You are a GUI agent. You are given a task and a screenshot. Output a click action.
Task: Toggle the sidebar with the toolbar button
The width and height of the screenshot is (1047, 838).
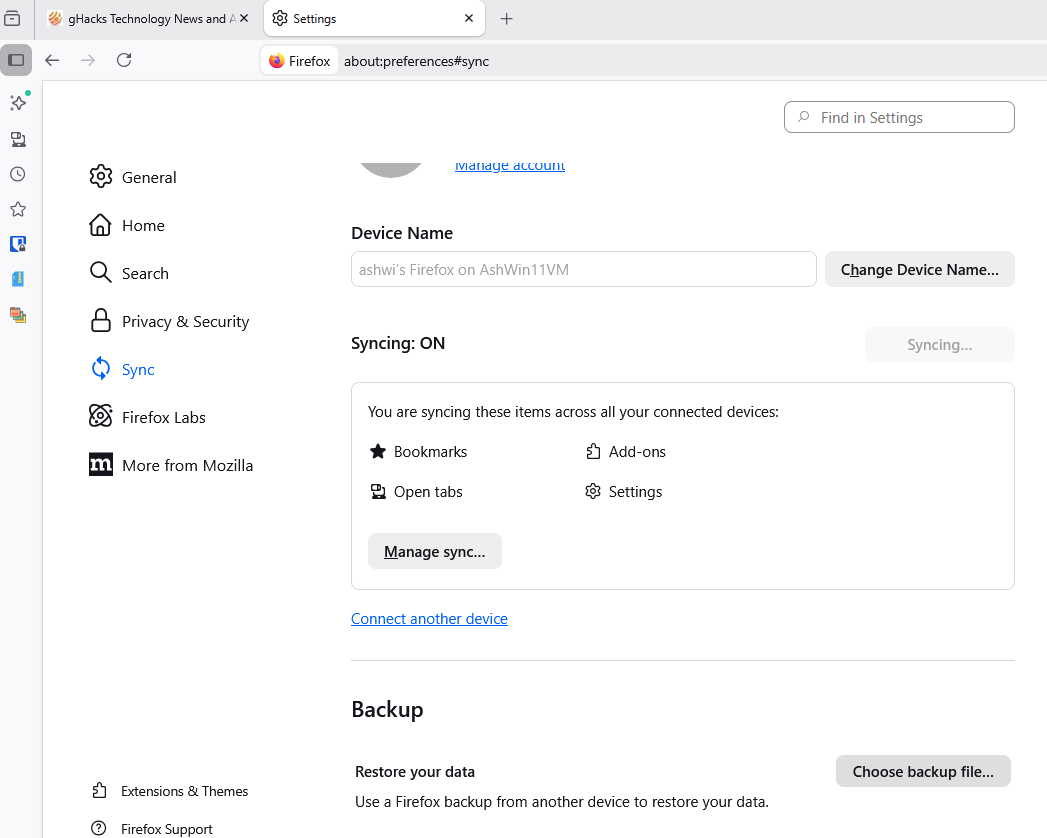[16, 60]
